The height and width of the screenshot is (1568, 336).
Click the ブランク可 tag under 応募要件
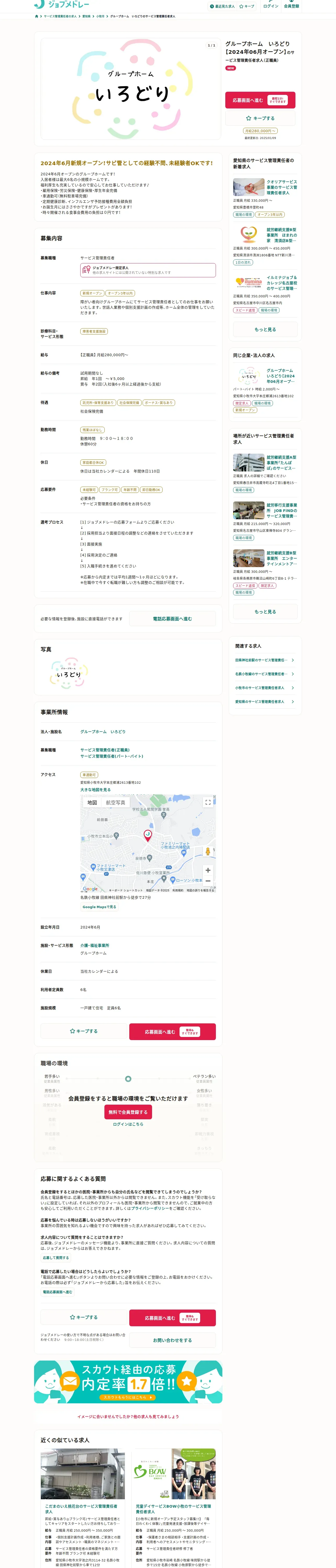coord(110,489)
